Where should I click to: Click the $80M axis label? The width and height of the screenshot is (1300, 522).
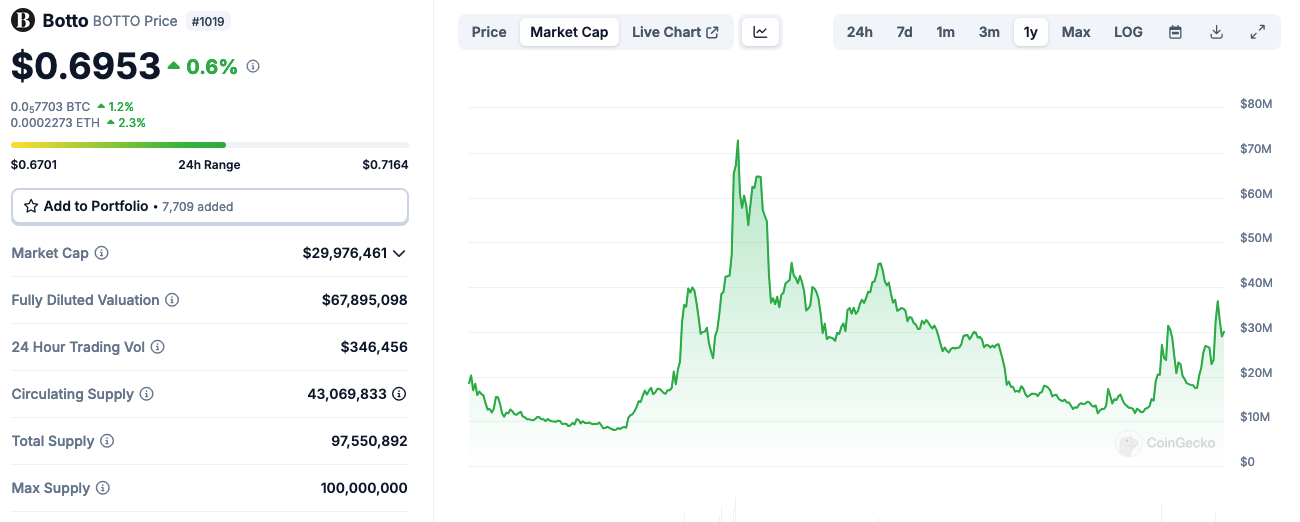tap(1255, 104)
